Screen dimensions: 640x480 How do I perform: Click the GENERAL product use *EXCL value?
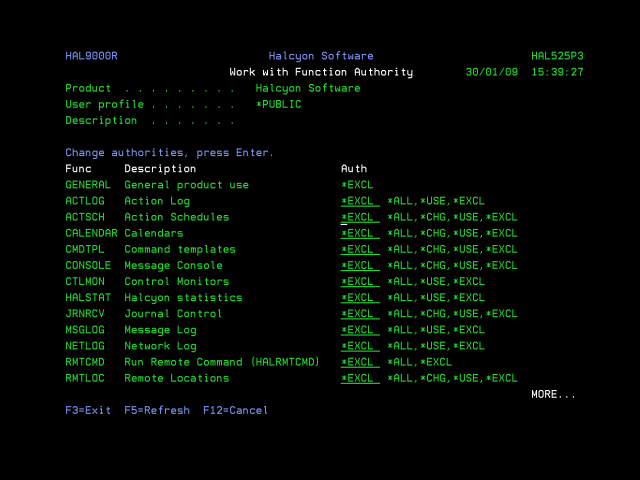357,185
